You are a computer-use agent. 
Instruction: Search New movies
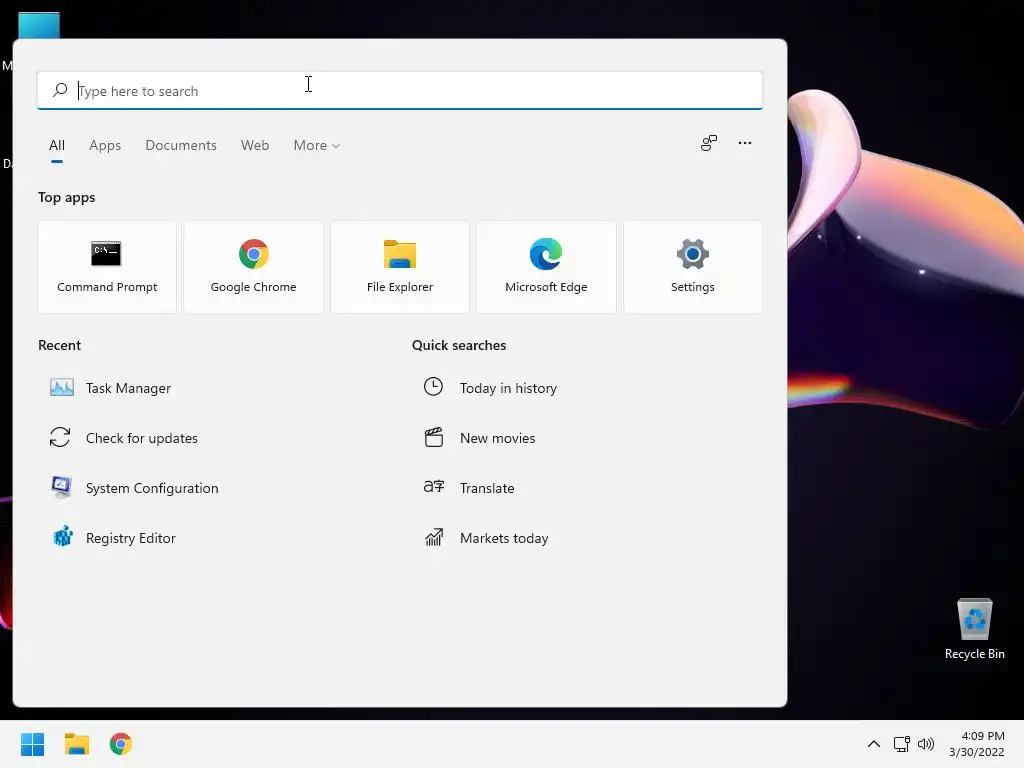point(498,438)
